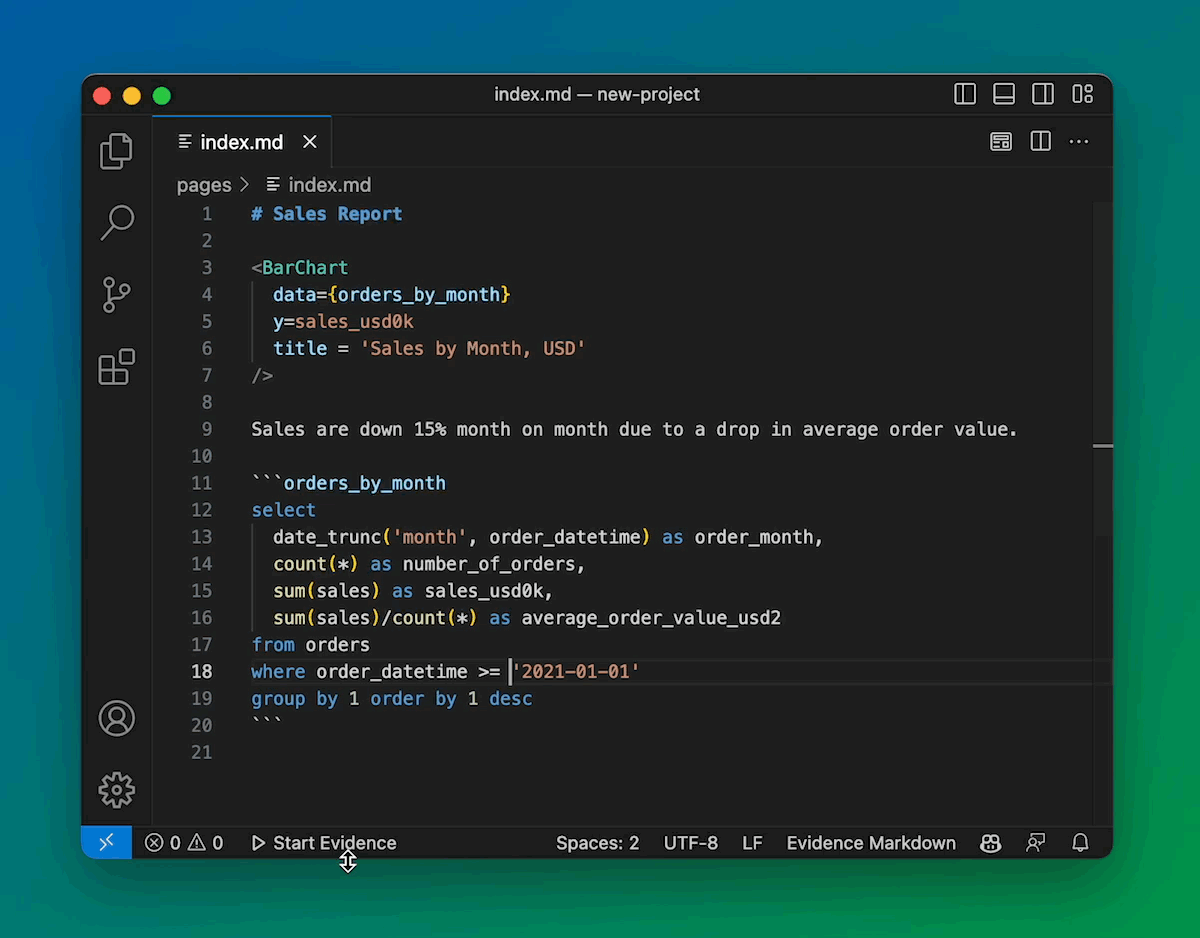Open the Manage gear menu

116,790
